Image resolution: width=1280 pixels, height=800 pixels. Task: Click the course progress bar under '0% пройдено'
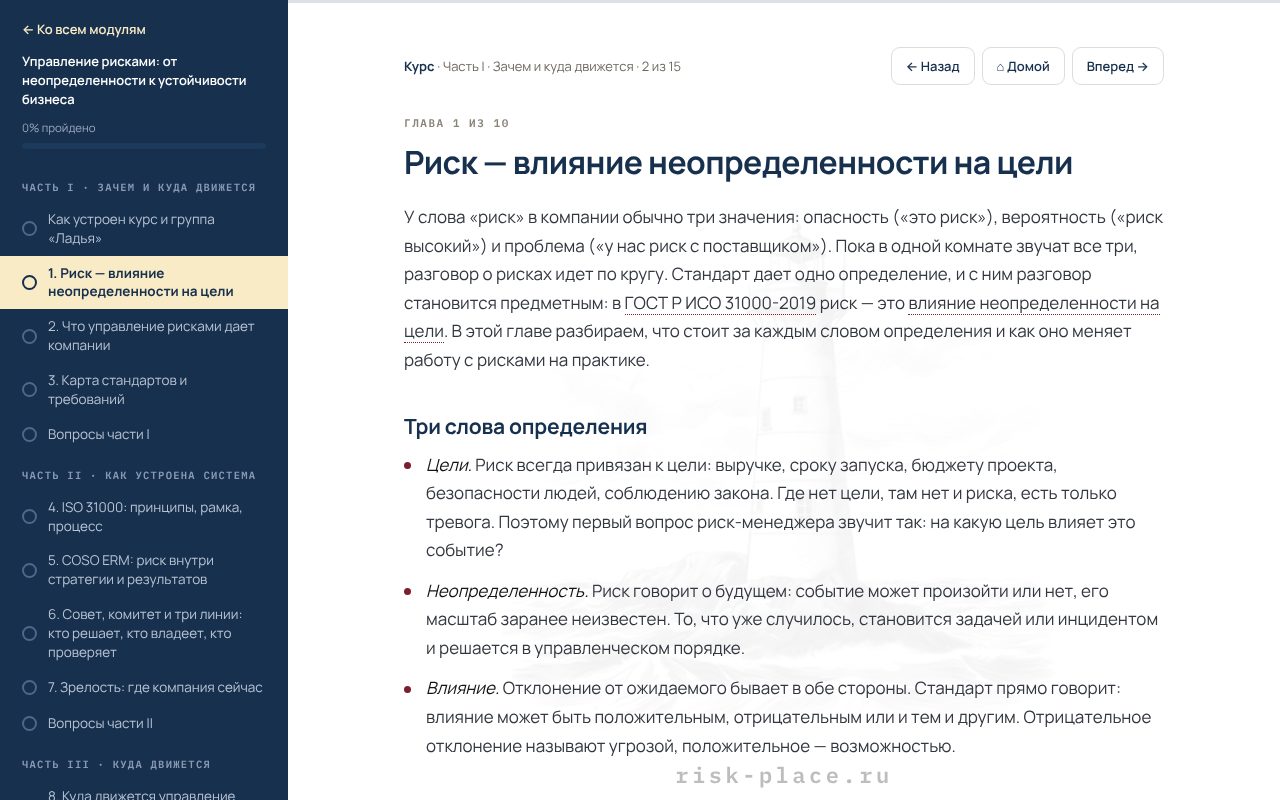[144, 146]
